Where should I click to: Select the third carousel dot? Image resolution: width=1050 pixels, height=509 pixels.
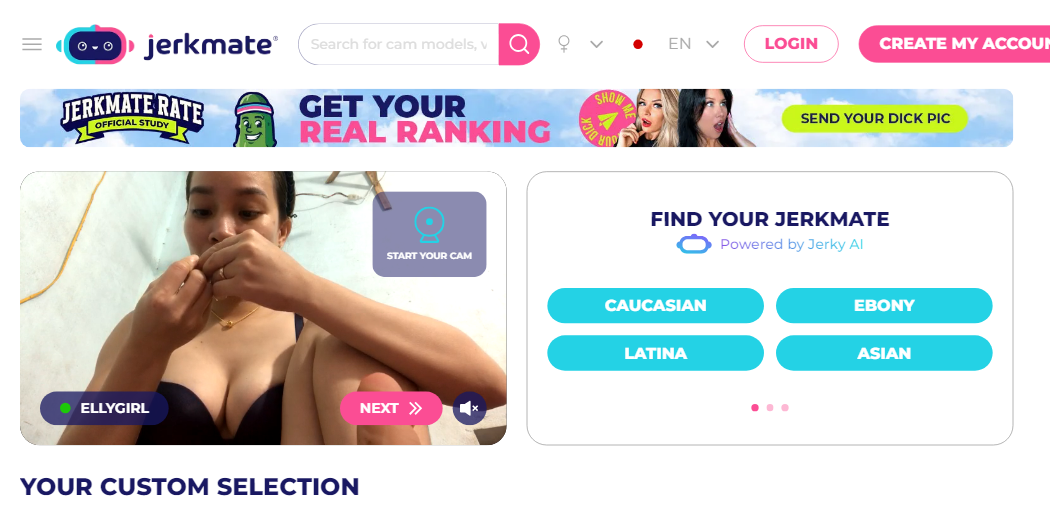785,407
